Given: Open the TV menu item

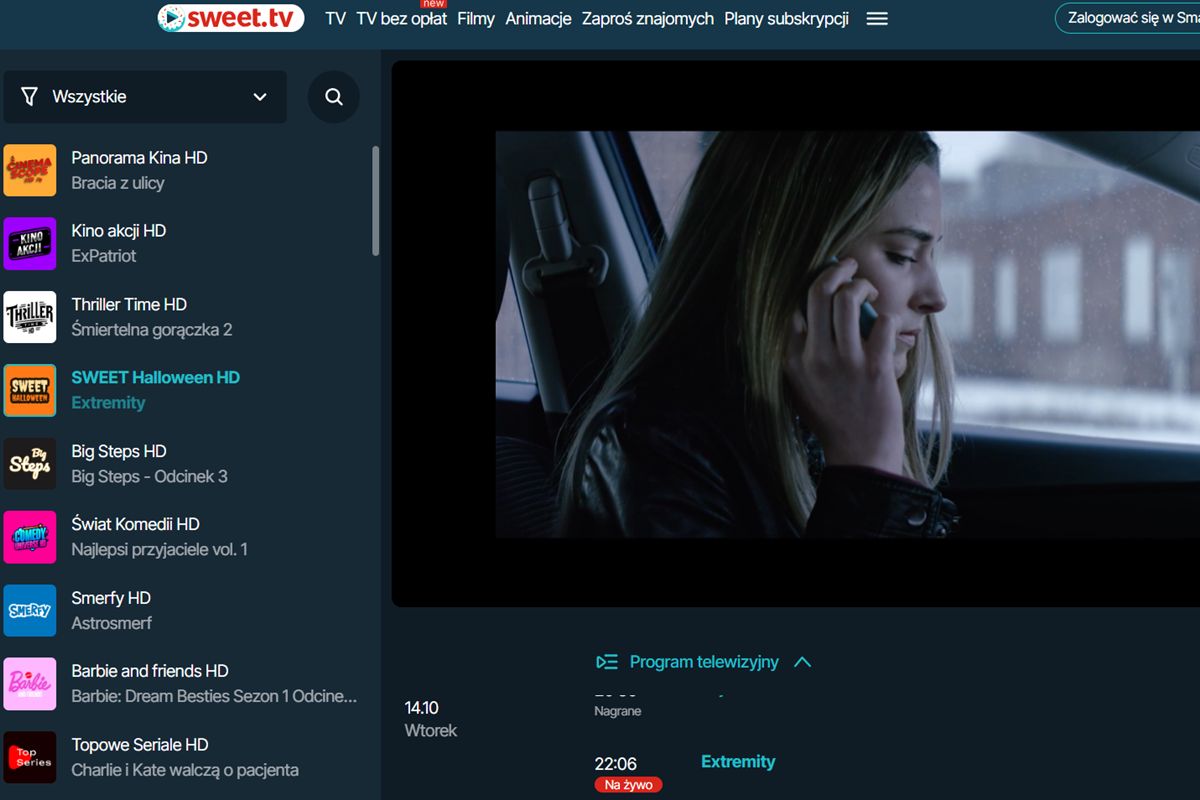Looking at the screenshot, I should coord(335,19).
